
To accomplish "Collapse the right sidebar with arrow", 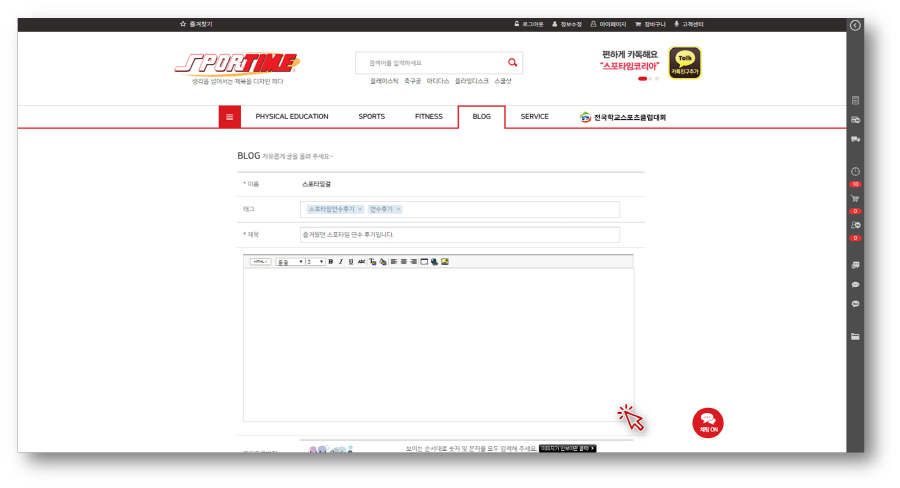I will click(x=855, y=25).
